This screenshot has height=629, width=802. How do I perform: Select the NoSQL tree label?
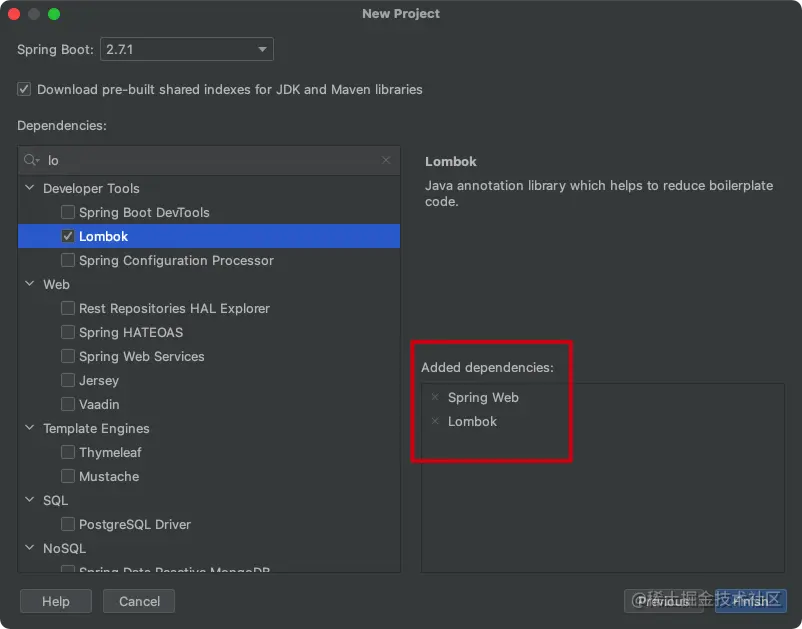coord(64,548)
